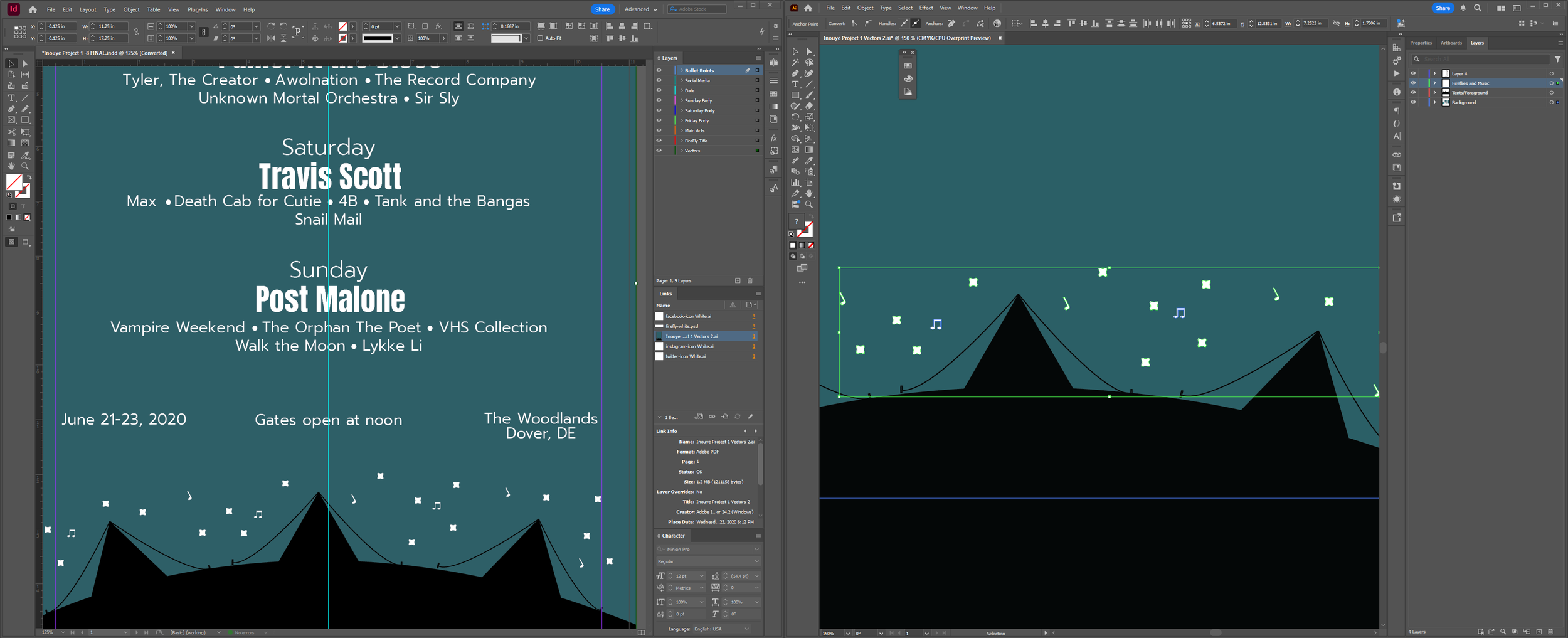Select the Illustrator Eyedropper tool
Screen dimensions: 1568x638
(809, 161)
